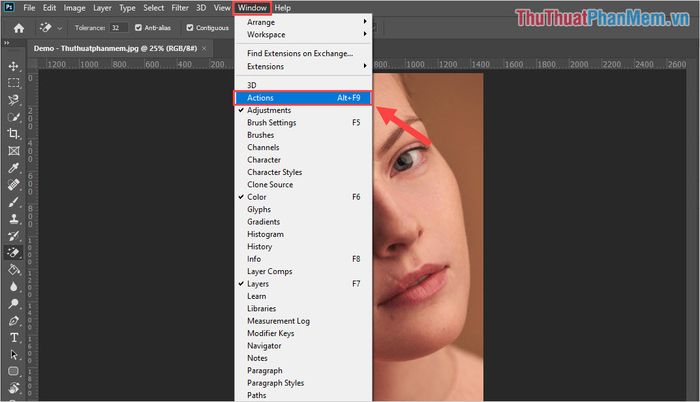
Task: Choose Info from the menu
Action: 303,259
